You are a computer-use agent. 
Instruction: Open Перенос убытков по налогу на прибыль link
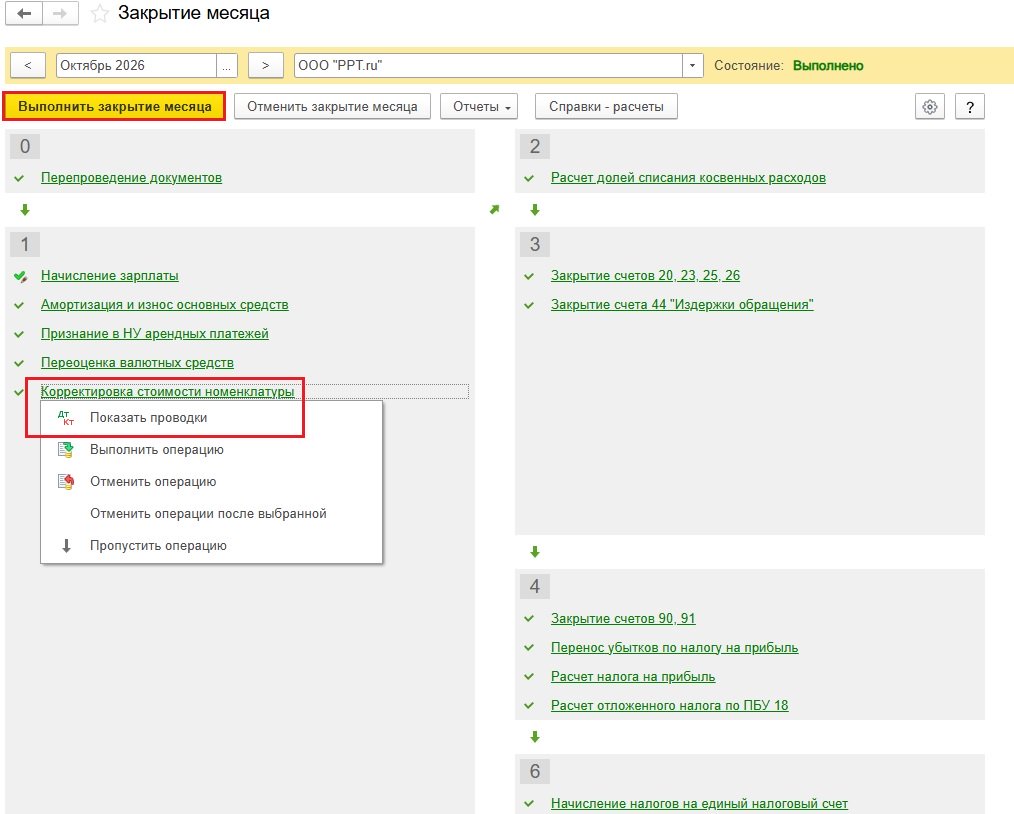point(674,648)
